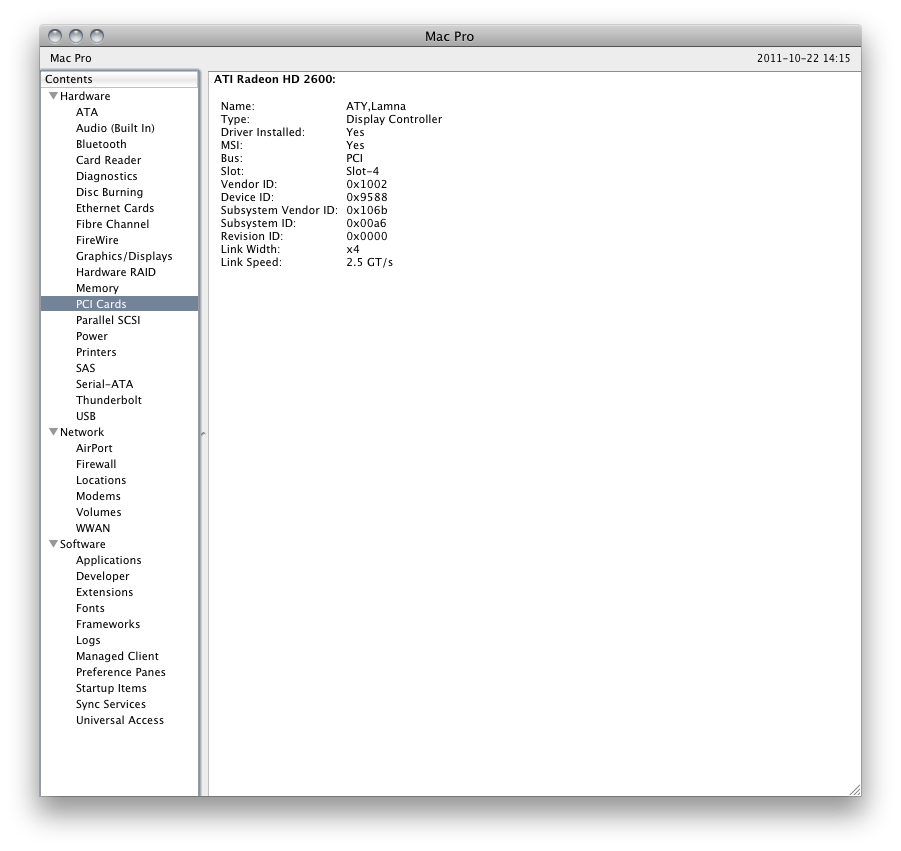Select Applications under Software
The height and width of the screenshot is (851, 901).
(x=109, y=560)
